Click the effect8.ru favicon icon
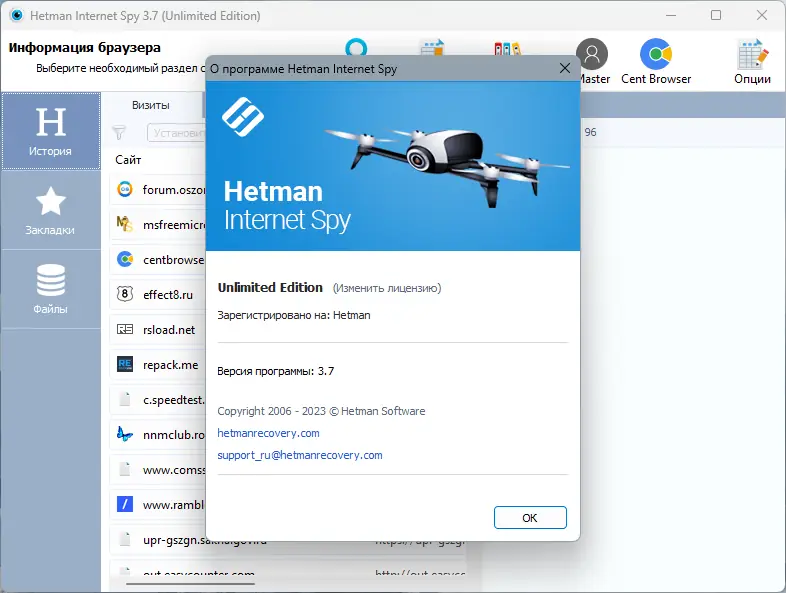This screenshot has height=593, width=786. (x=125, y=294)
